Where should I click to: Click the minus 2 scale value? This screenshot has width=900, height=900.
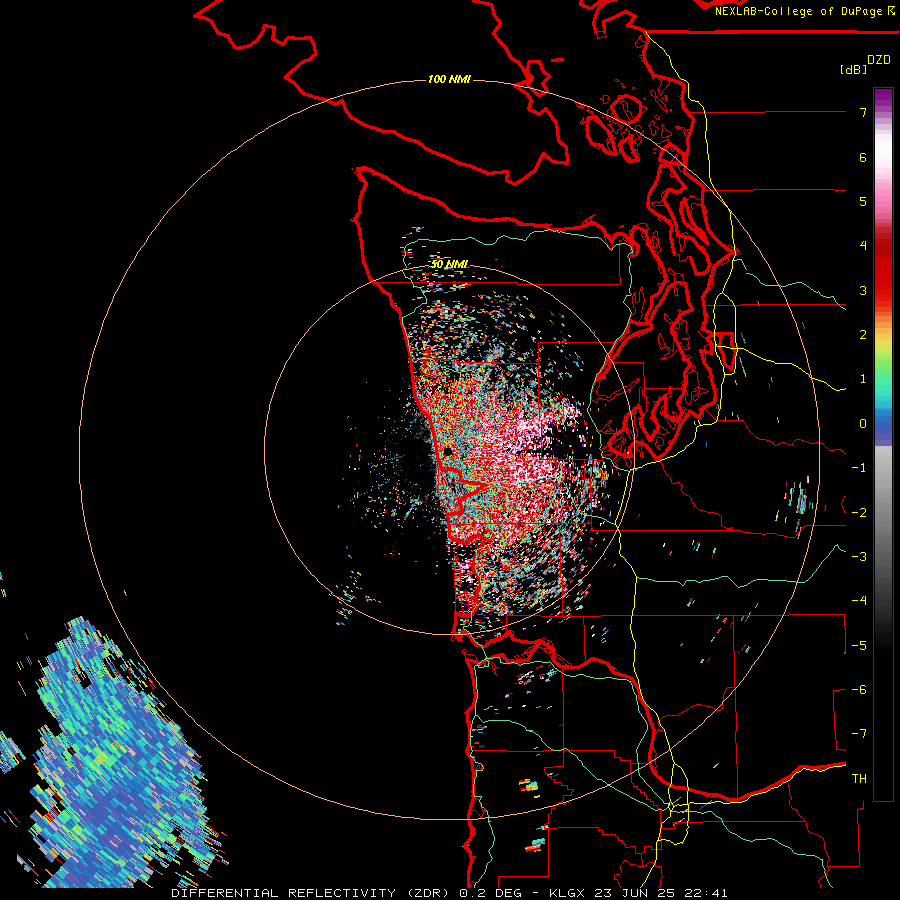tap(859, 513)
